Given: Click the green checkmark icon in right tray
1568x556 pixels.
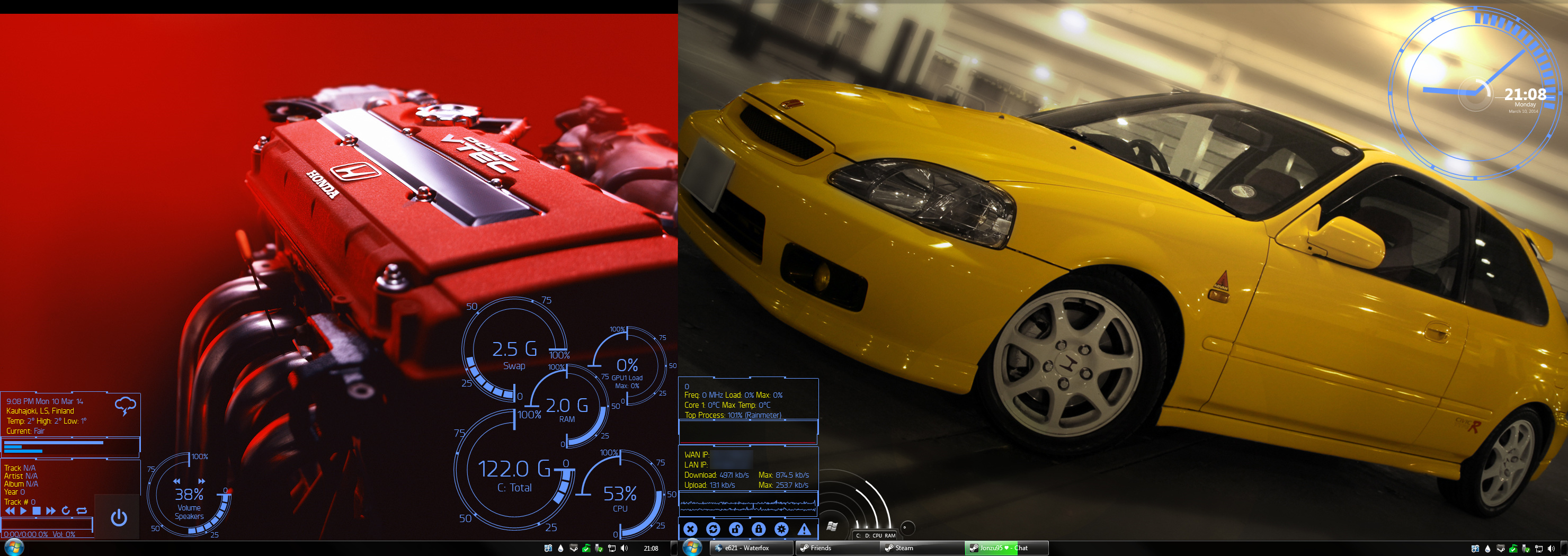Looking at the screenshot, I should tap(1513, 548).
